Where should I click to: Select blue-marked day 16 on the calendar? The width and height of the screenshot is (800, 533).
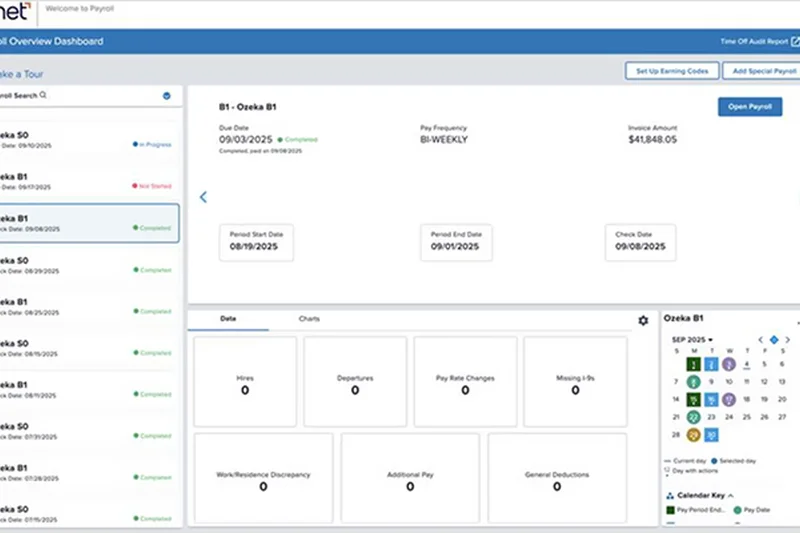tap(711, 399)
